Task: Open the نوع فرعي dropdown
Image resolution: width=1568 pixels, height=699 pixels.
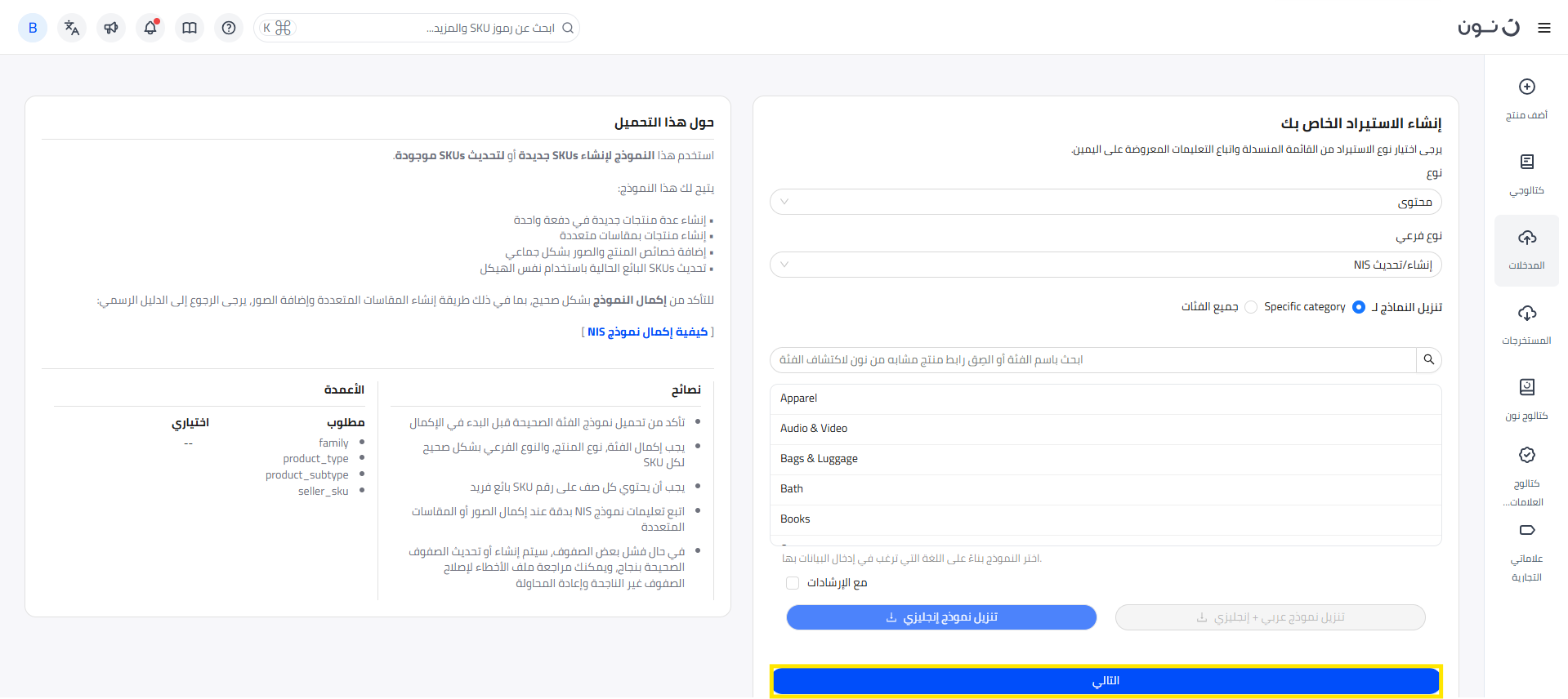Action: click(x=1105, y=265)
